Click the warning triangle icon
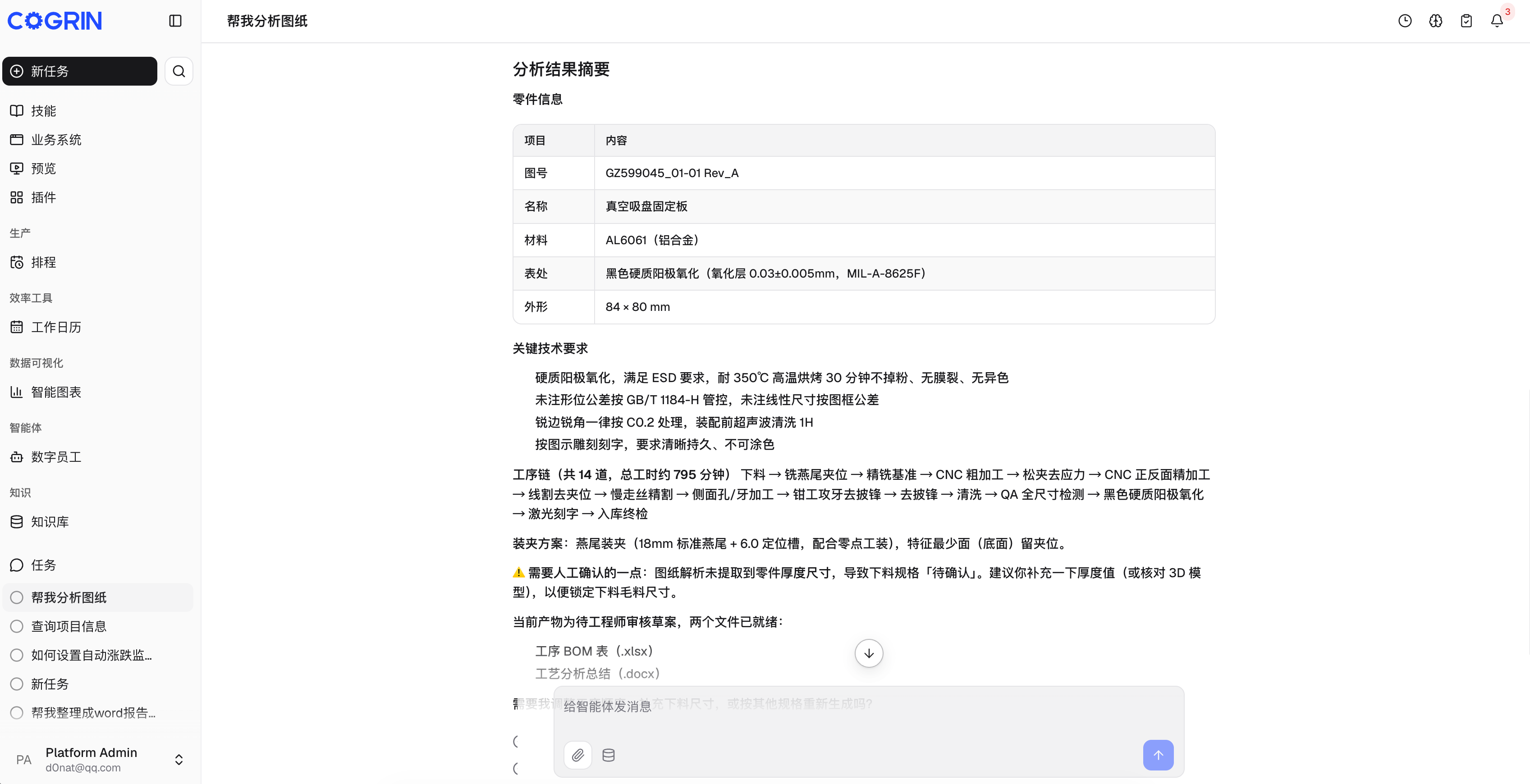 tap(518, 572)
